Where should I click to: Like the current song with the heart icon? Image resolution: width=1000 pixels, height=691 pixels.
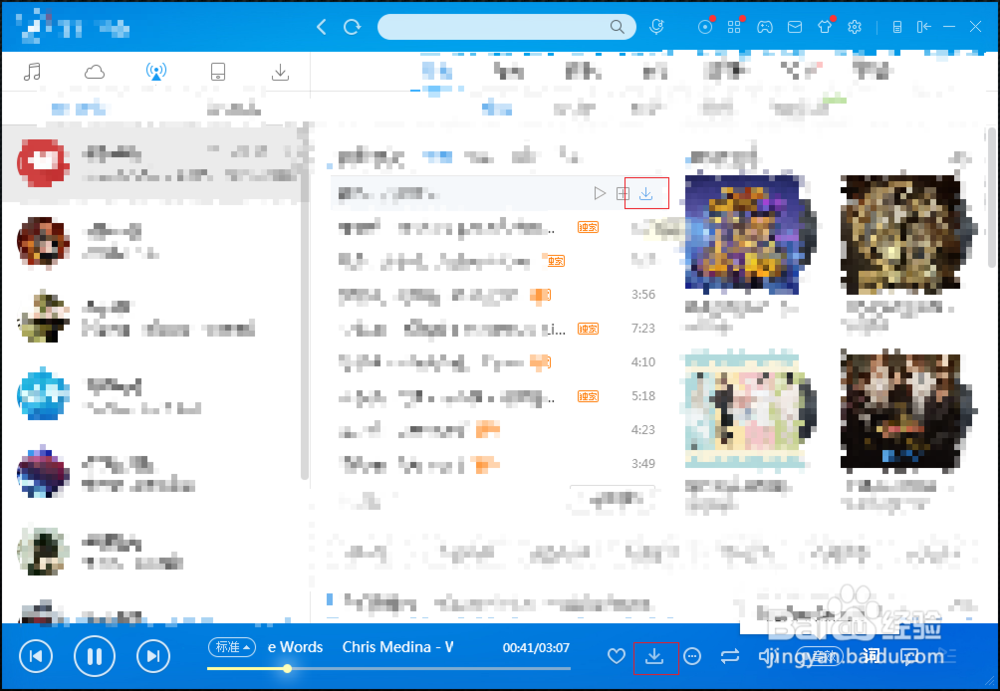pos(616,656)
